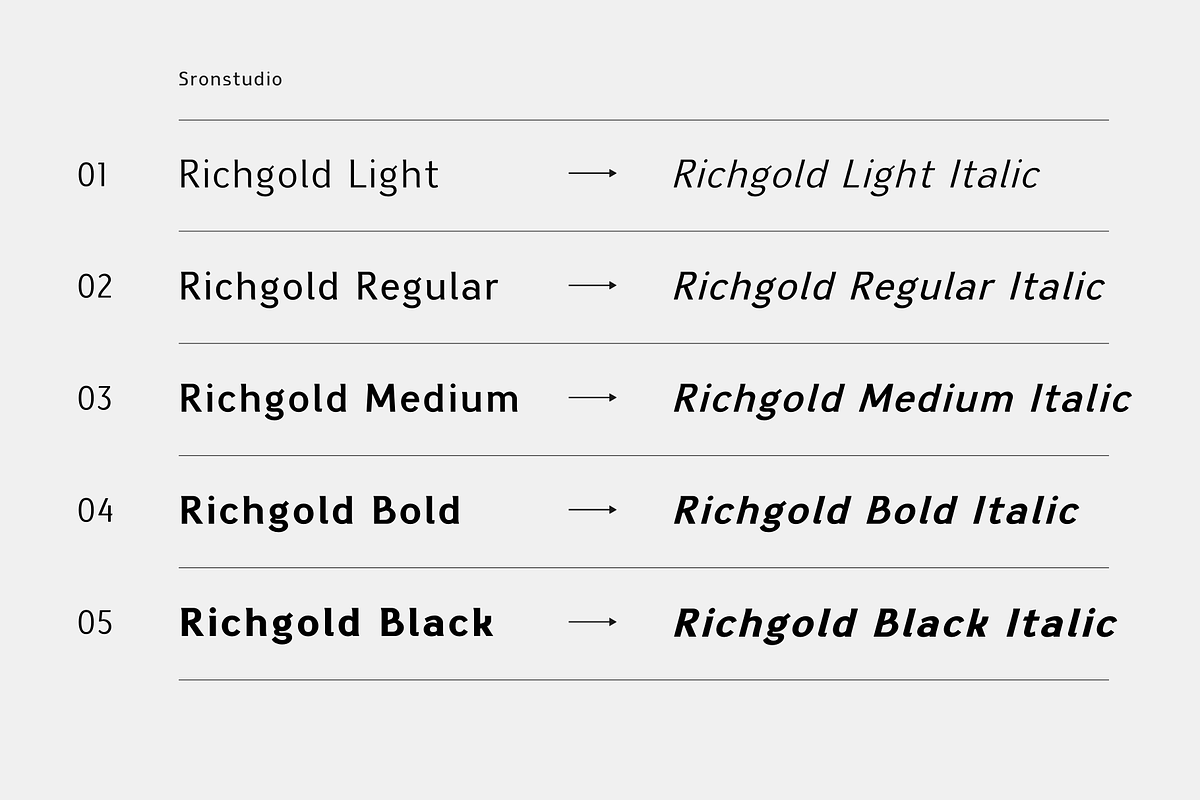The width and height of the screenshot is (1200, 800).
Task: Click the row number 03
Action: tap(95, 400)
